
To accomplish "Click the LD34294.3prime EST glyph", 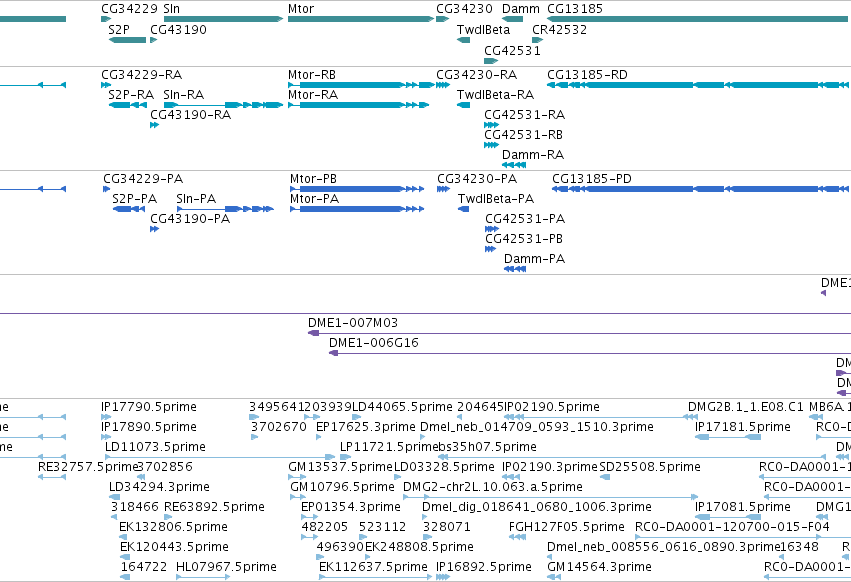I will (x=115, y=497).
